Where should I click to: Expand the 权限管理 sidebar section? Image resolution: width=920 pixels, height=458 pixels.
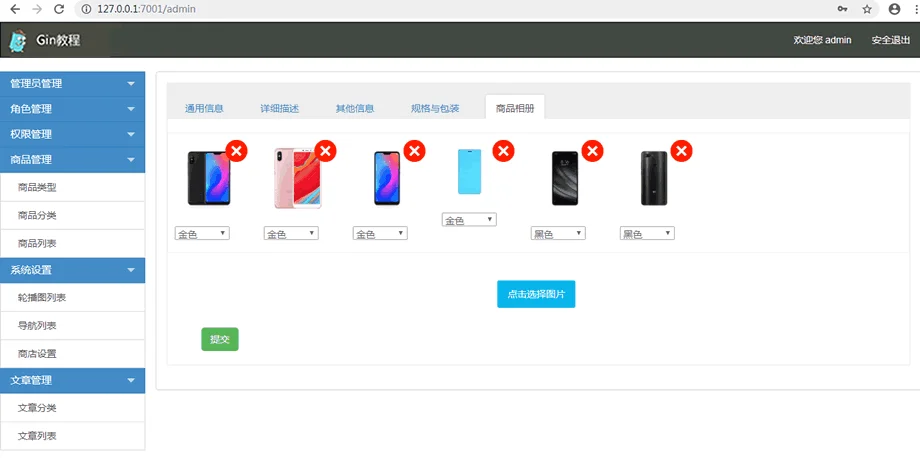point(72,134)
